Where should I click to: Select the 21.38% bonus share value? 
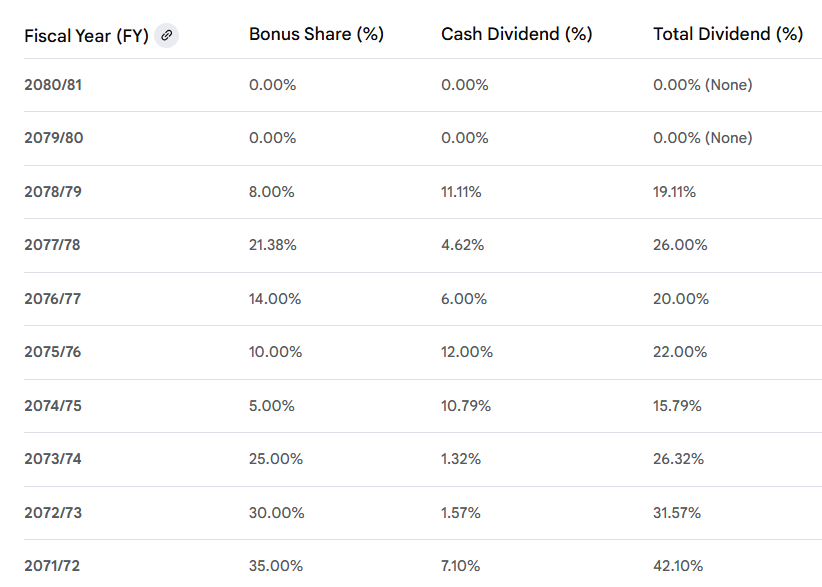click(x=273, y=245)
